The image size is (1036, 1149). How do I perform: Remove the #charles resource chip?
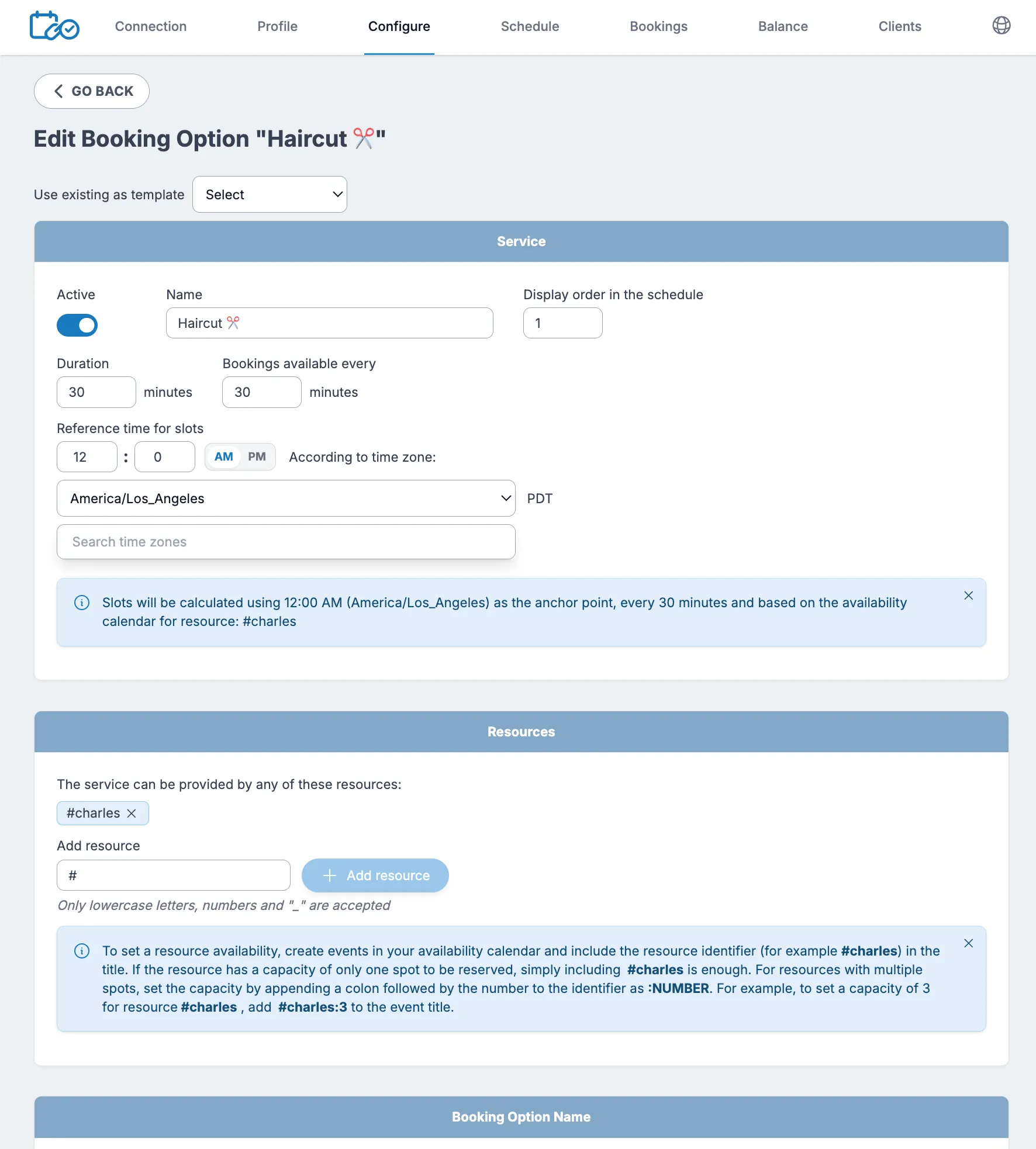coord(132,813)
